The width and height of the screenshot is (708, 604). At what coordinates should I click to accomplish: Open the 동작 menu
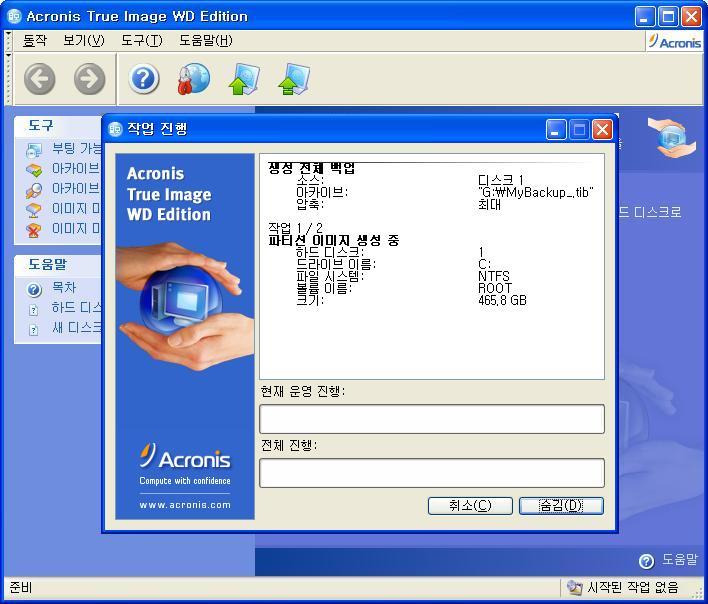[x=35, y=41]
